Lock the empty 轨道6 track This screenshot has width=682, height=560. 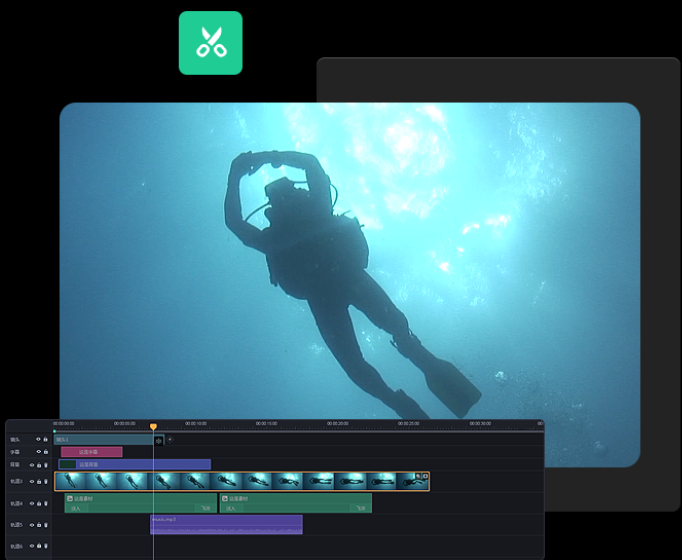pos(39,546)
